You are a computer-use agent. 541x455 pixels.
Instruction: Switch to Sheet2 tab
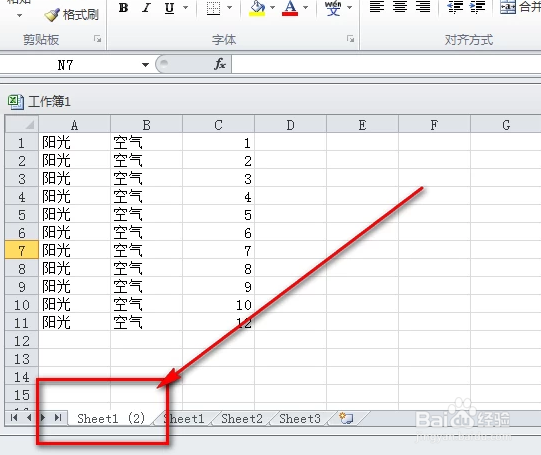coord(242,419)
